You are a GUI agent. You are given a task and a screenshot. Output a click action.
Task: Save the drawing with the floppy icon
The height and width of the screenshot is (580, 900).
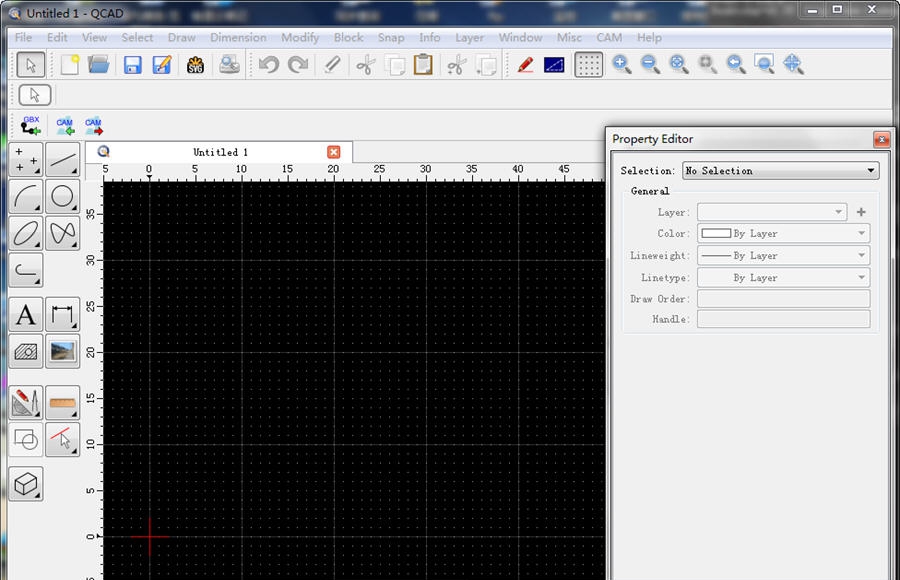(132, 65)
